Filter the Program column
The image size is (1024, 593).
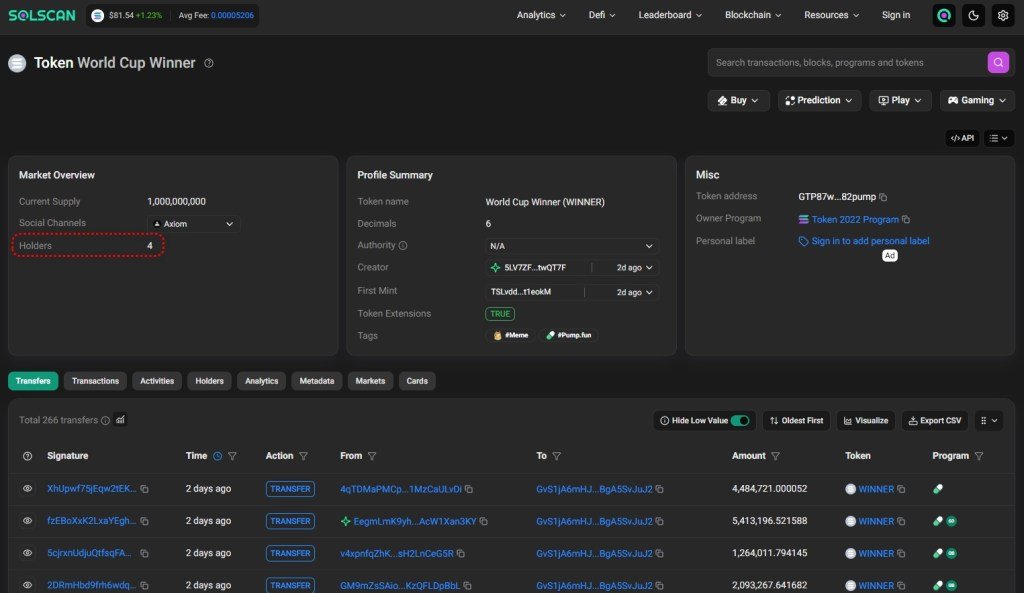(x=978, y=456)
